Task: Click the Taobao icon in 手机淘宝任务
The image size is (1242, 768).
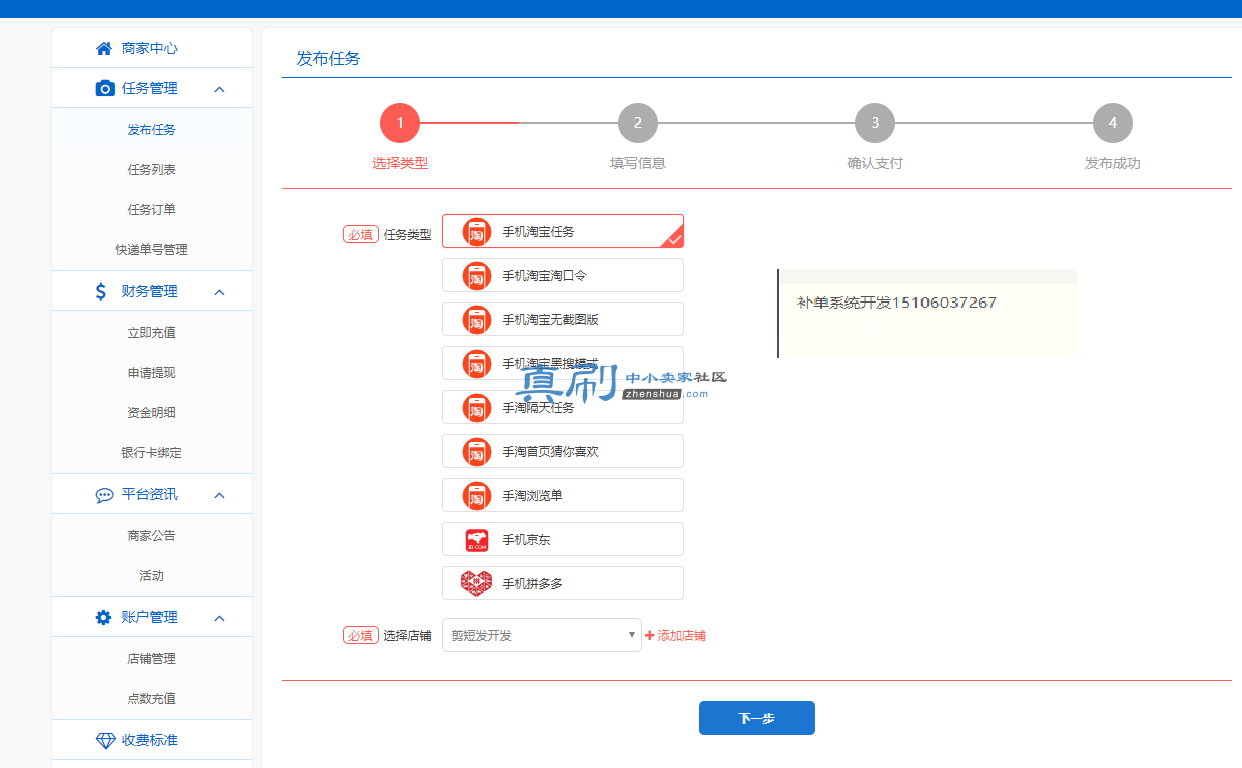Action: (477, 231)
